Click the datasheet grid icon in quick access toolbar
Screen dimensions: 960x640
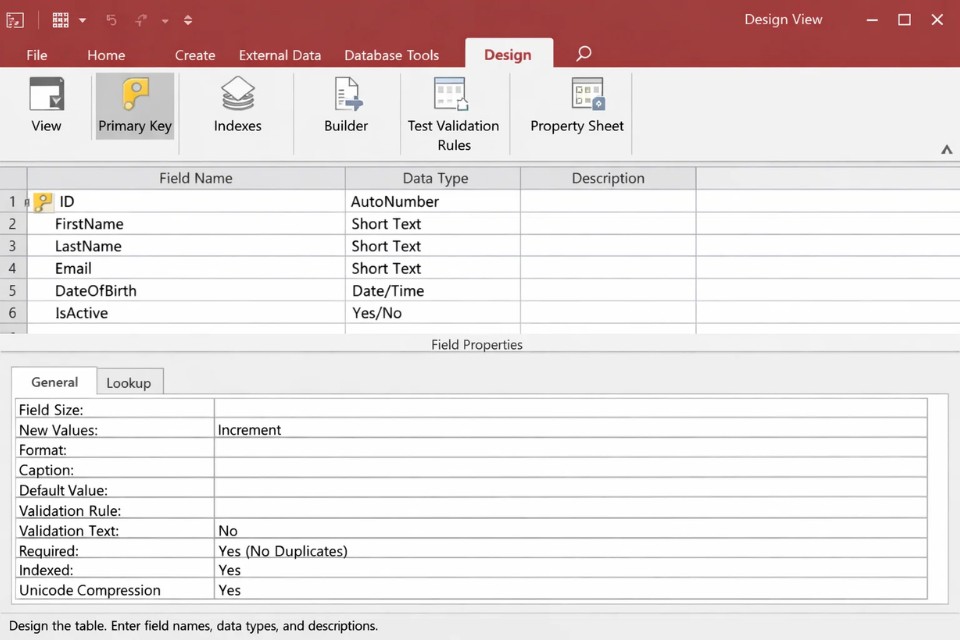coord(61,20)
